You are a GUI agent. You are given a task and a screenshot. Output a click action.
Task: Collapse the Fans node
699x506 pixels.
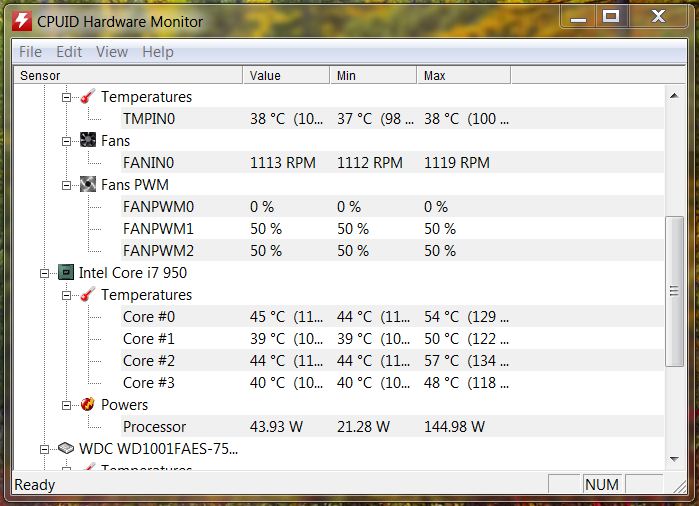pos(66,141)
